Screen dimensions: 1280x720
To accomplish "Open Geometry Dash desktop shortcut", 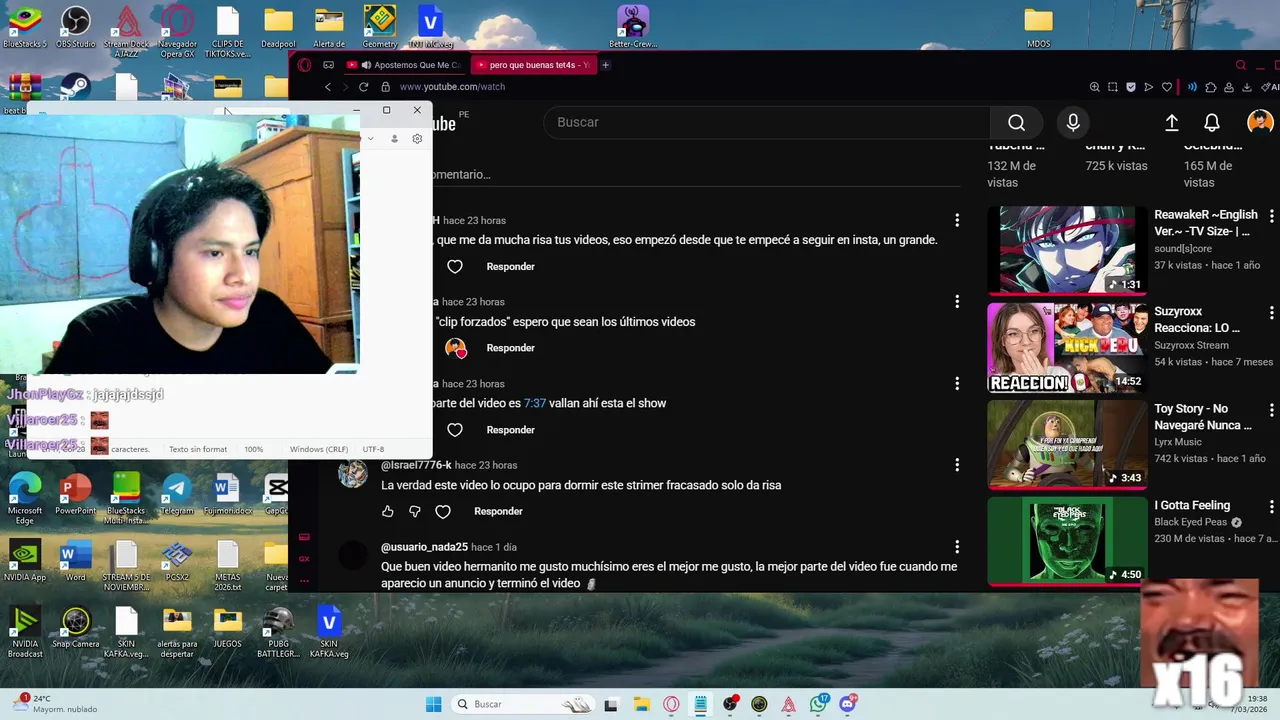I will 380,27.
